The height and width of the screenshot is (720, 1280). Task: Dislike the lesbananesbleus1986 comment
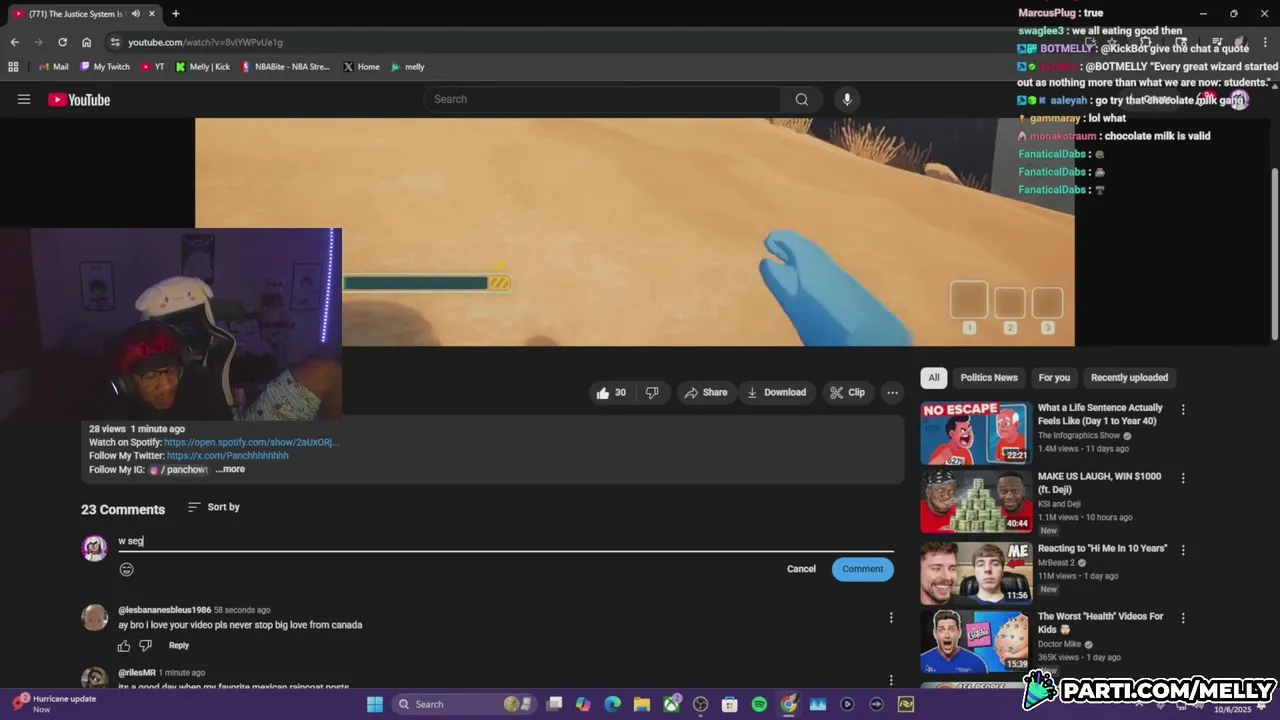coord(146,646)
